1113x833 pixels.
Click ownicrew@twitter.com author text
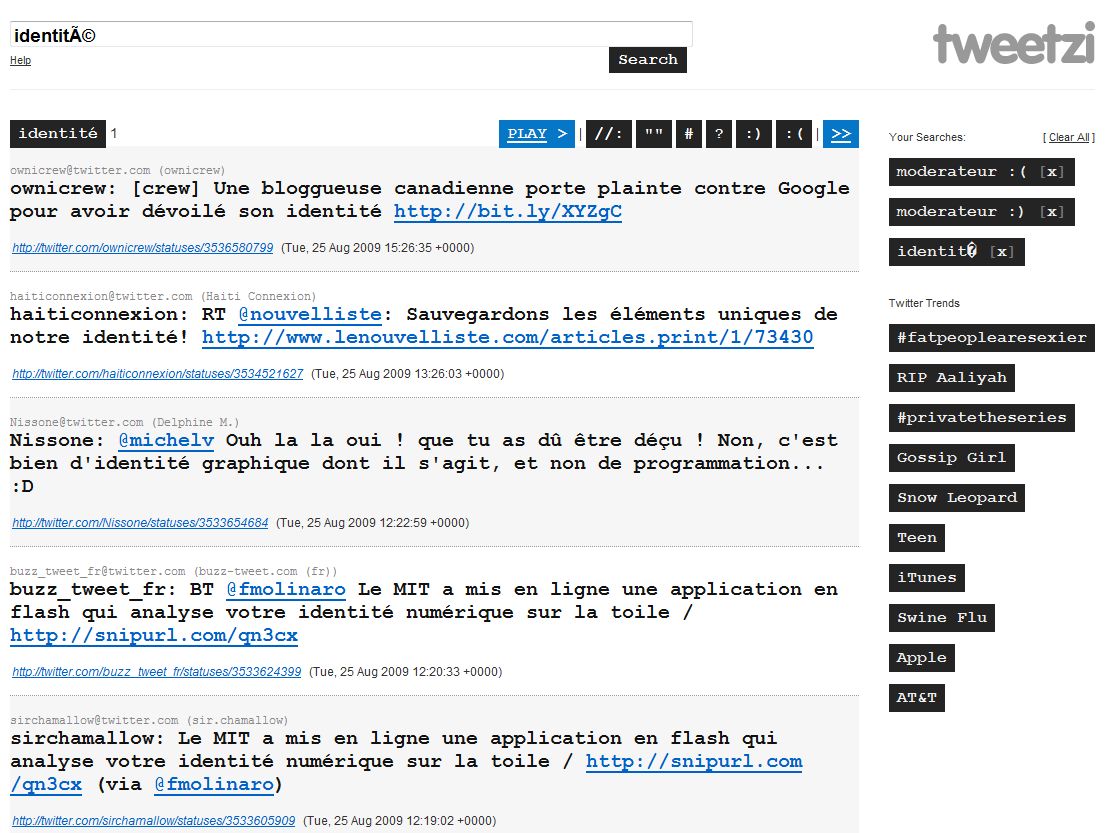[x=80, y=170]
